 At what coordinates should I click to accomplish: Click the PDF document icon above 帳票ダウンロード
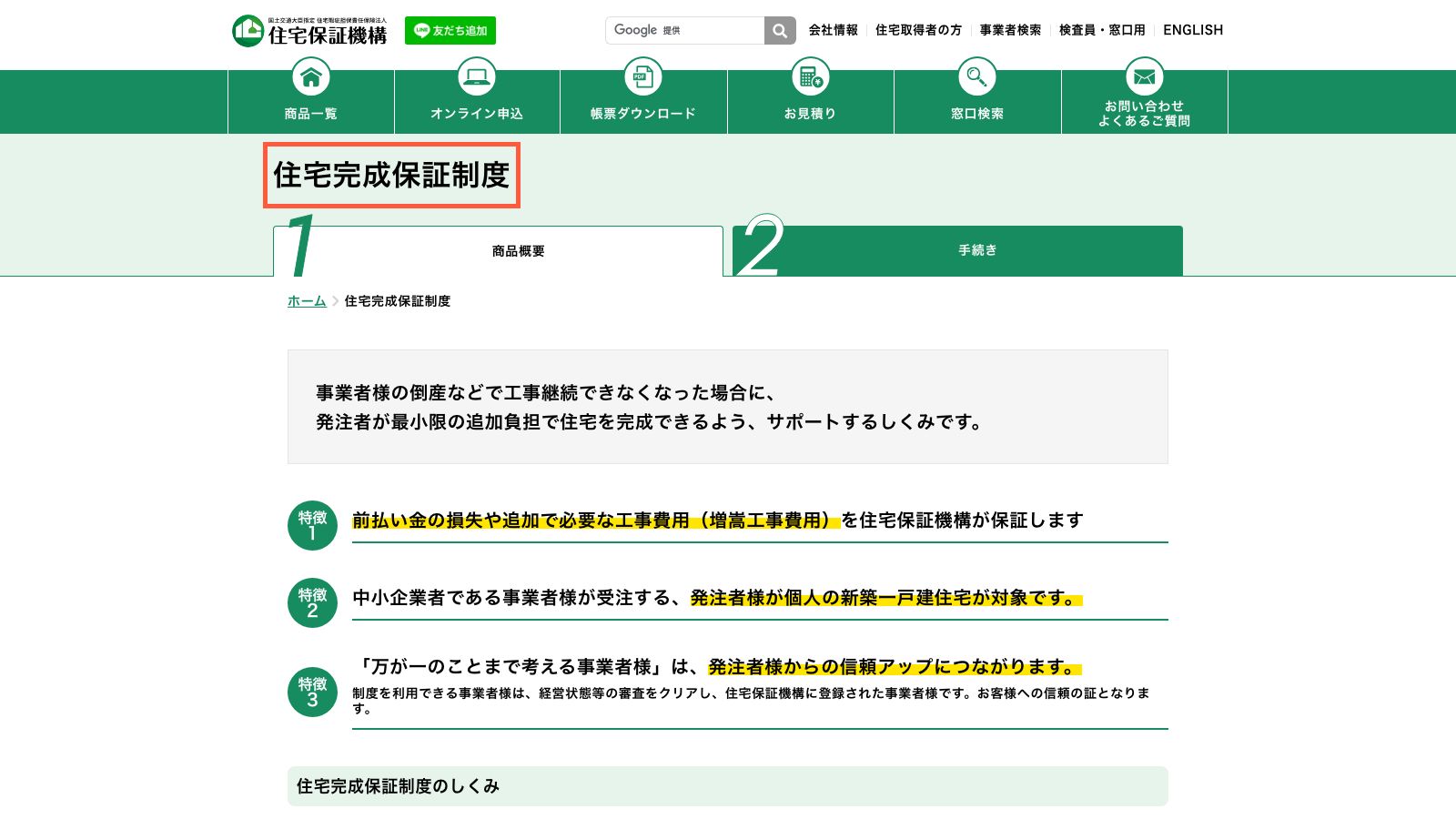pos(643,76)
